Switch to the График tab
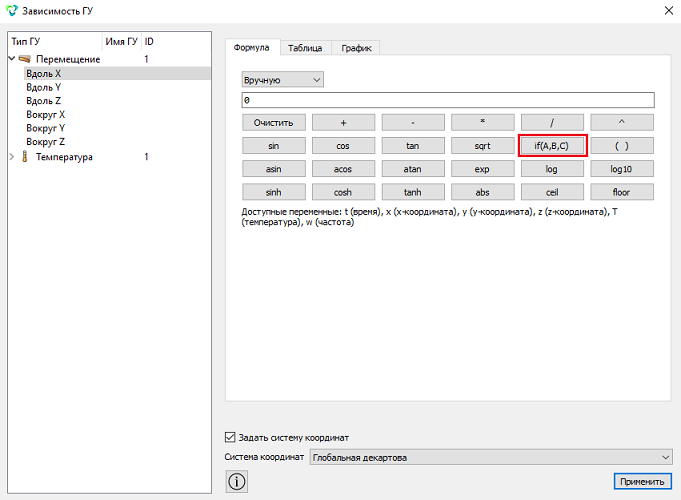 (x=356, y=48)
